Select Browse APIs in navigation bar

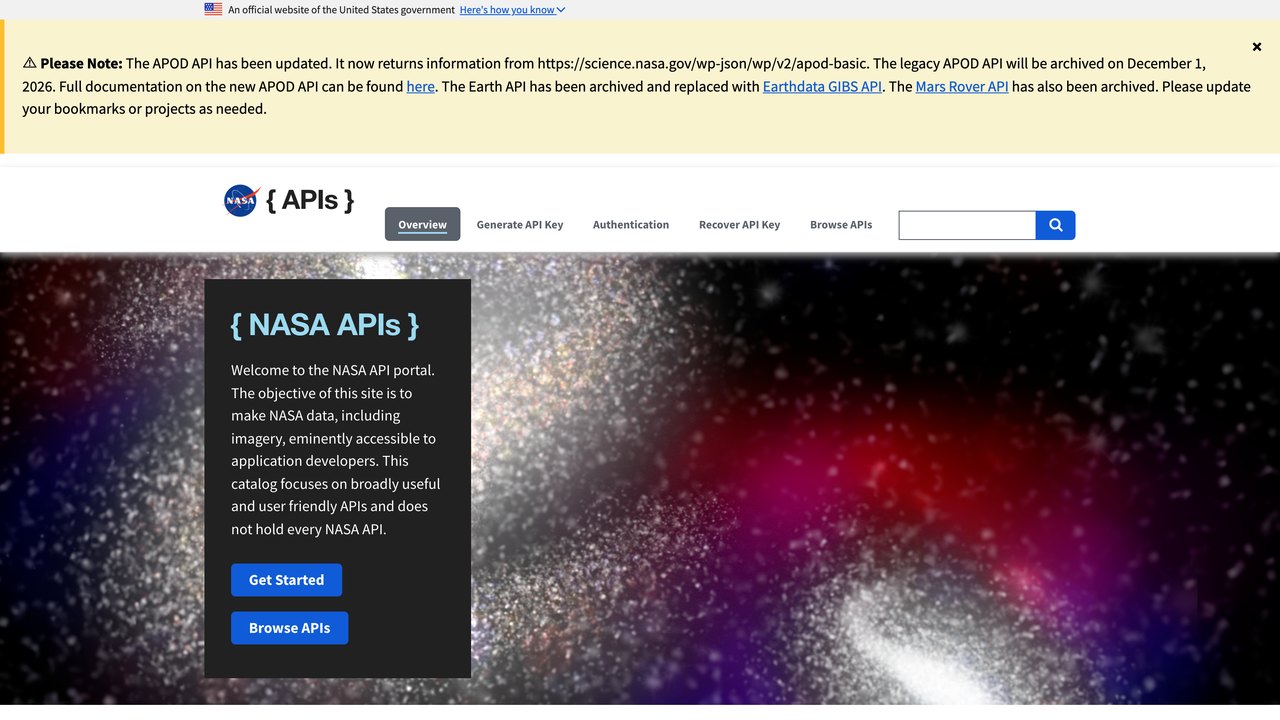(x=841, y=225)
